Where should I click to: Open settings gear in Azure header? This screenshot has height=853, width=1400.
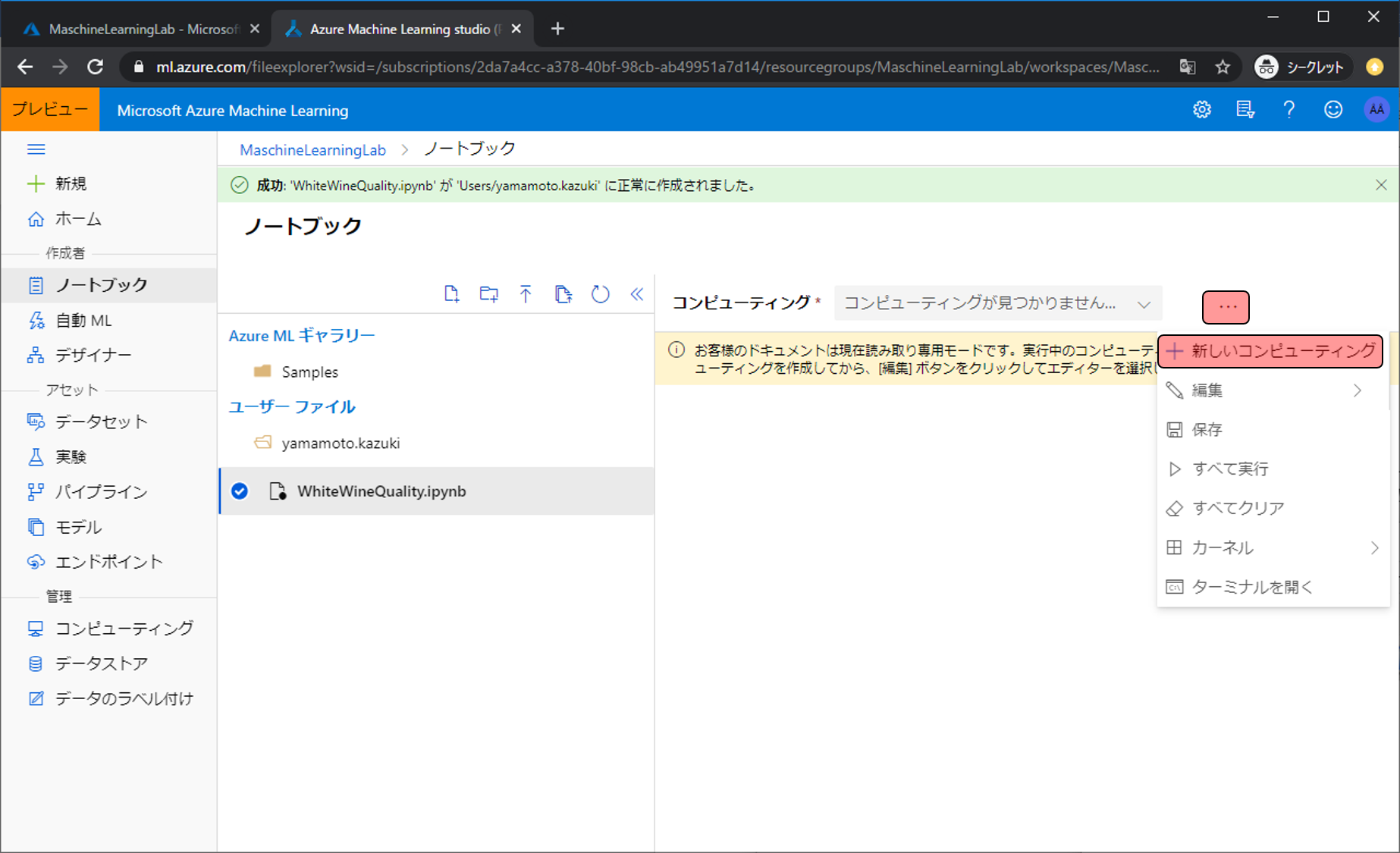[x=1201, y=110]
